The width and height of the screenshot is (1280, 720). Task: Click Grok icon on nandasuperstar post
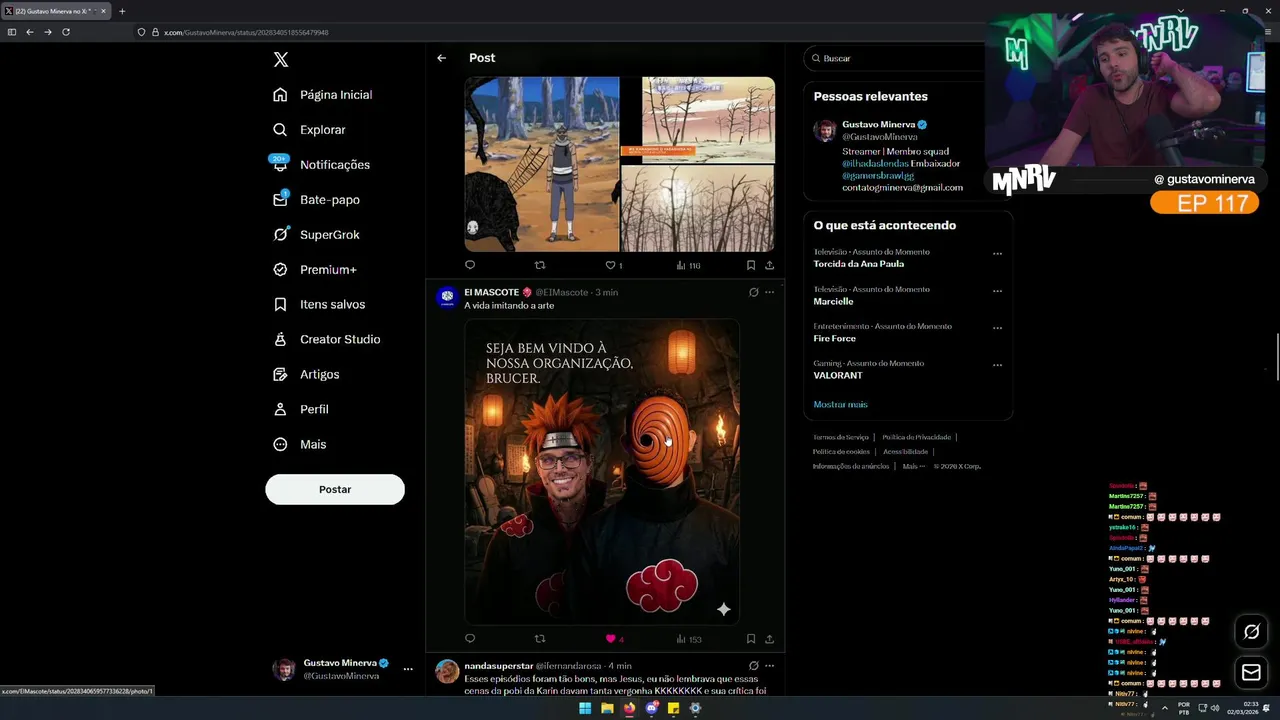[x=753, y=665]
